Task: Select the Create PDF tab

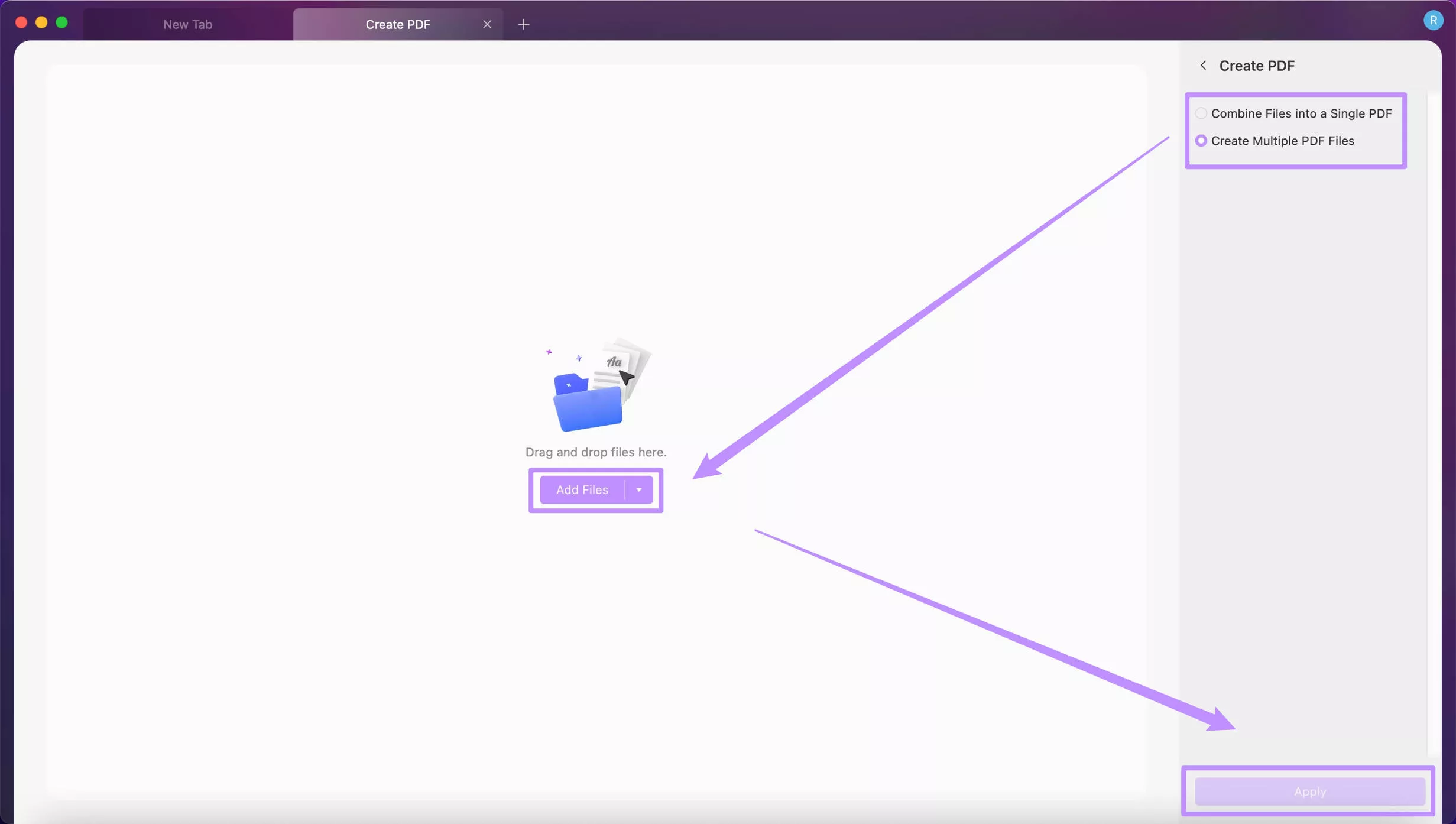Action: (x=397, y=24)
